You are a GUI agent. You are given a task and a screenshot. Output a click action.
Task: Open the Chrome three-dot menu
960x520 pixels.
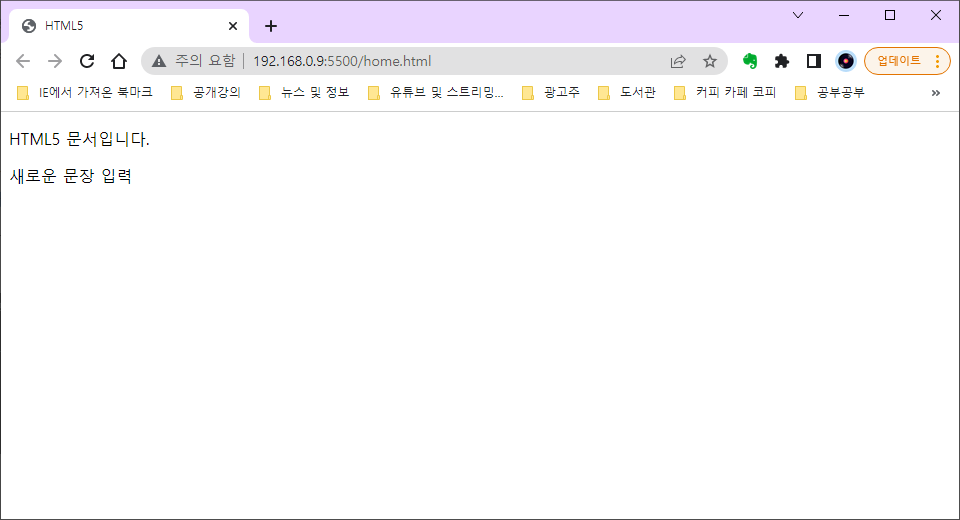click(x=937, y=61)
